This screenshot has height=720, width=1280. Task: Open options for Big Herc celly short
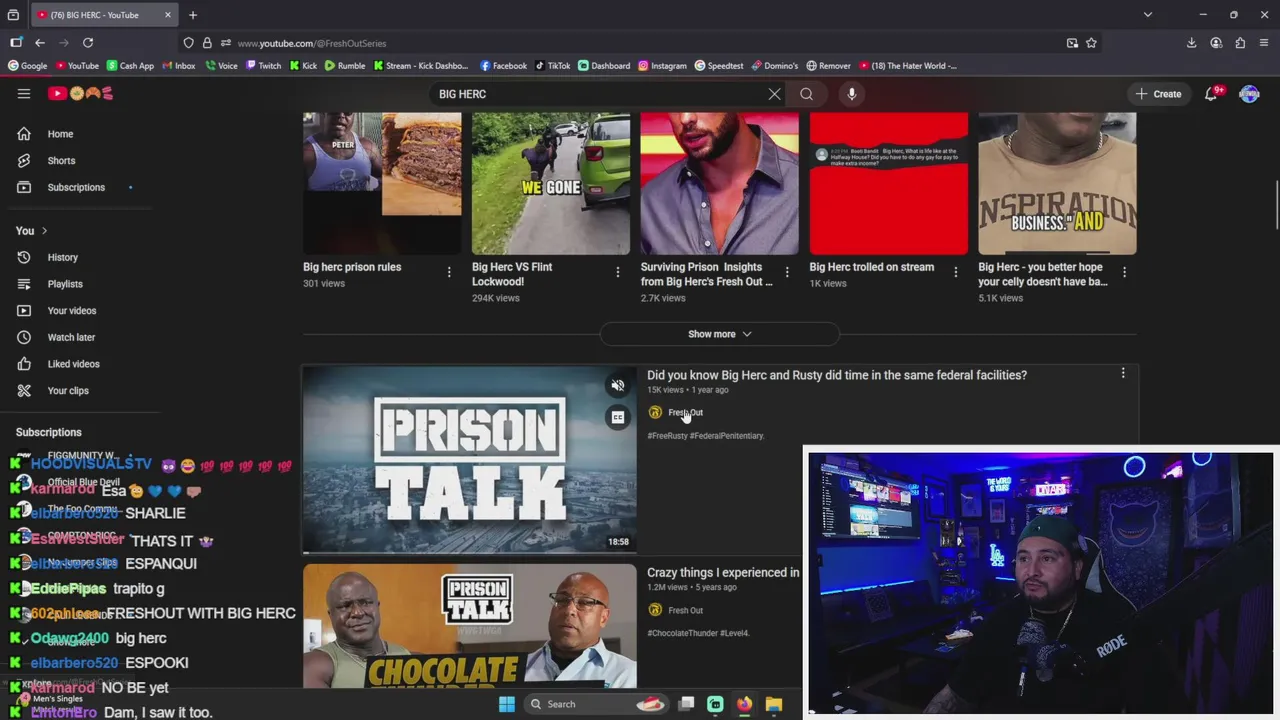pyautogui.click(x=1124, y=272)
